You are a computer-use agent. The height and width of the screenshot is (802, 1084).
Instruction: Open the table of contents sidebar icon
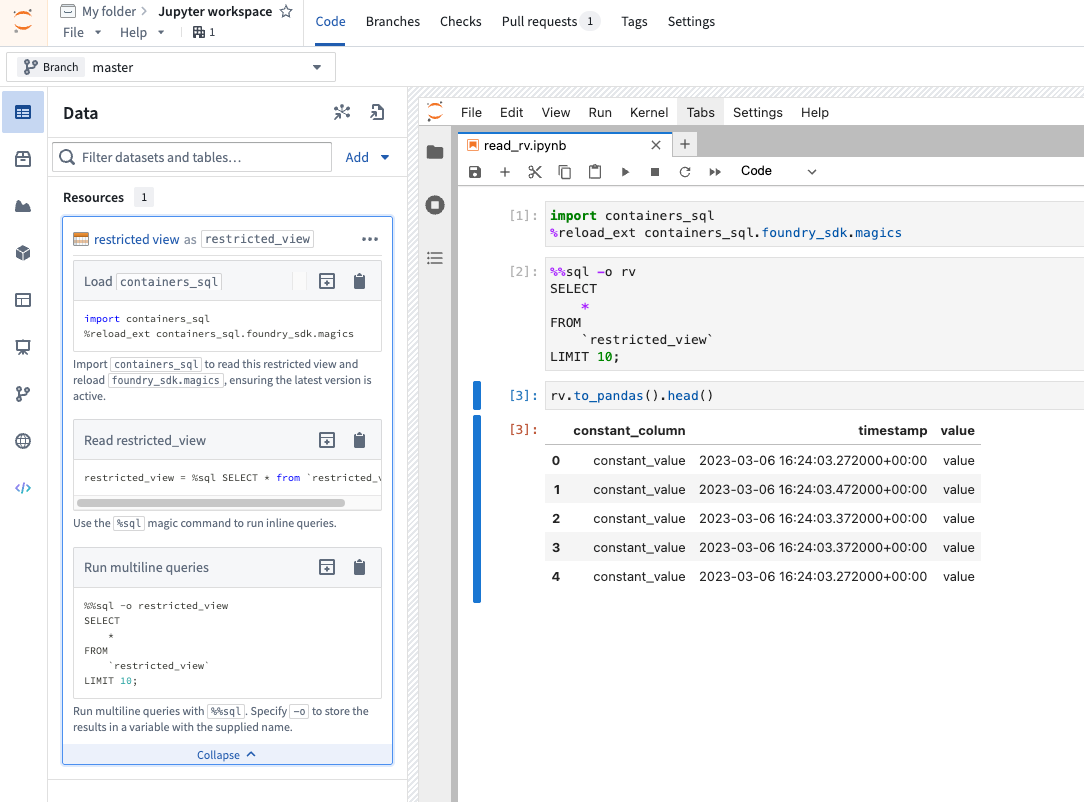pyautogui.click(x=435, y=258)
